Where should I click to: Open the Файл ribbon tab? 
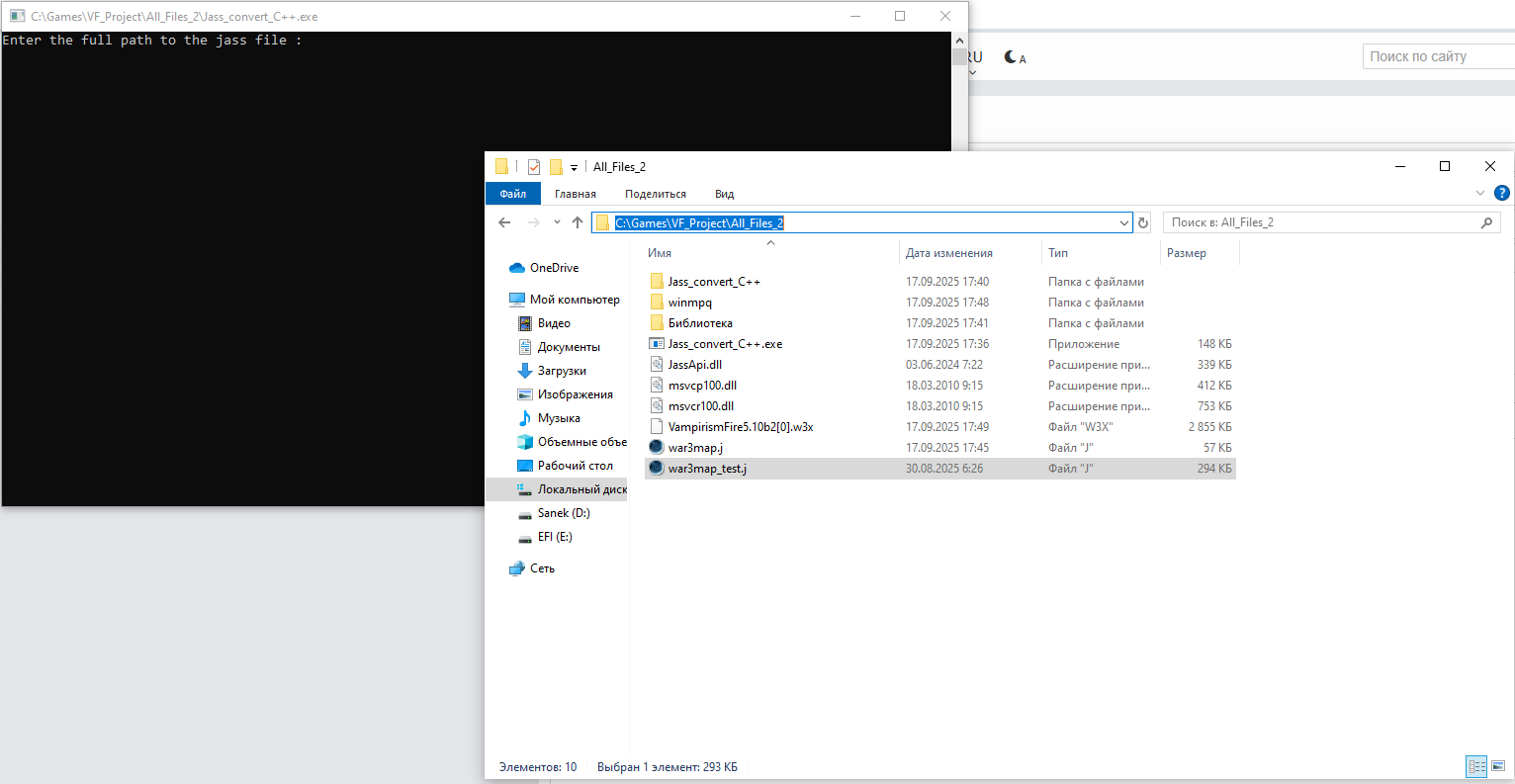click(513, 194)
